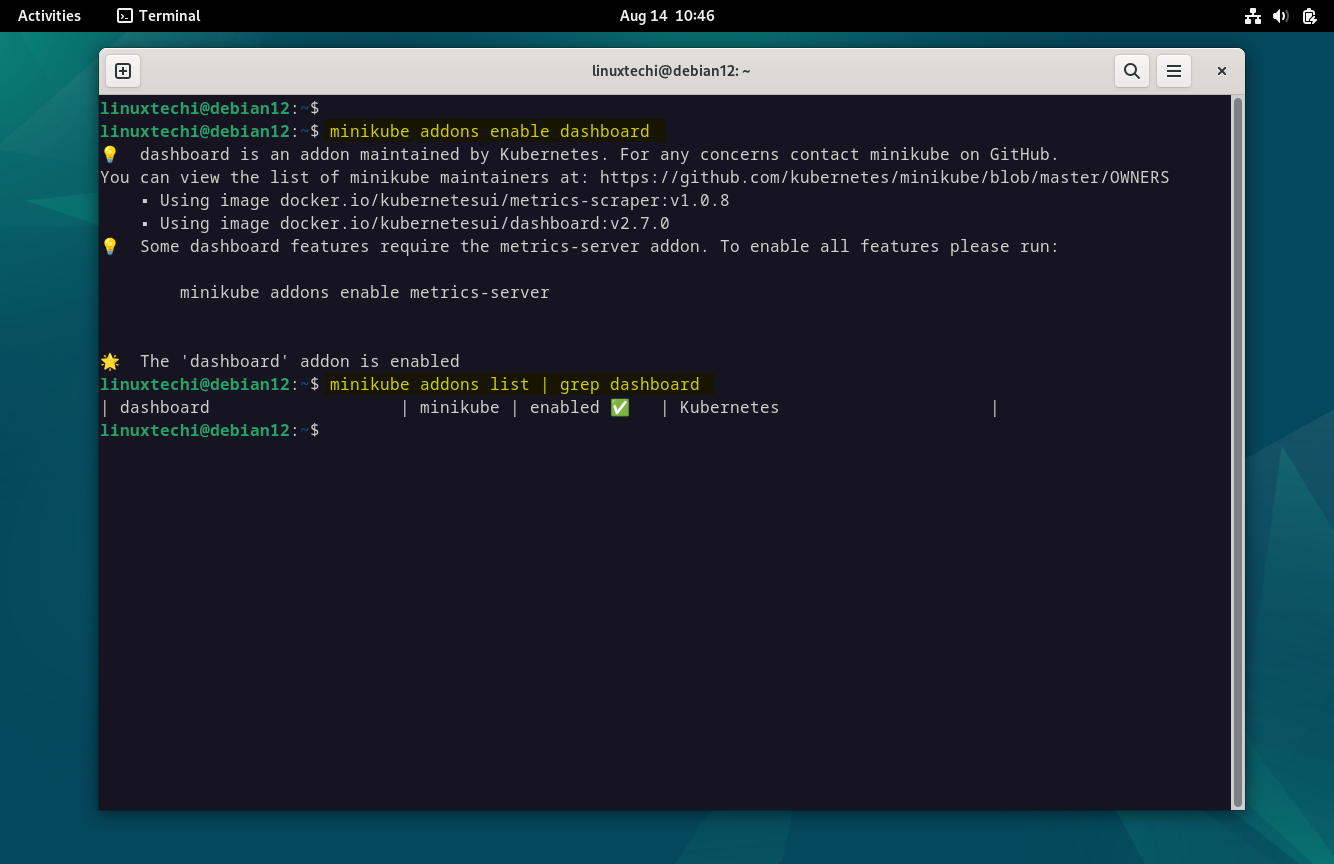Open the clock showing Aug 14 10:46

point(667,16)
